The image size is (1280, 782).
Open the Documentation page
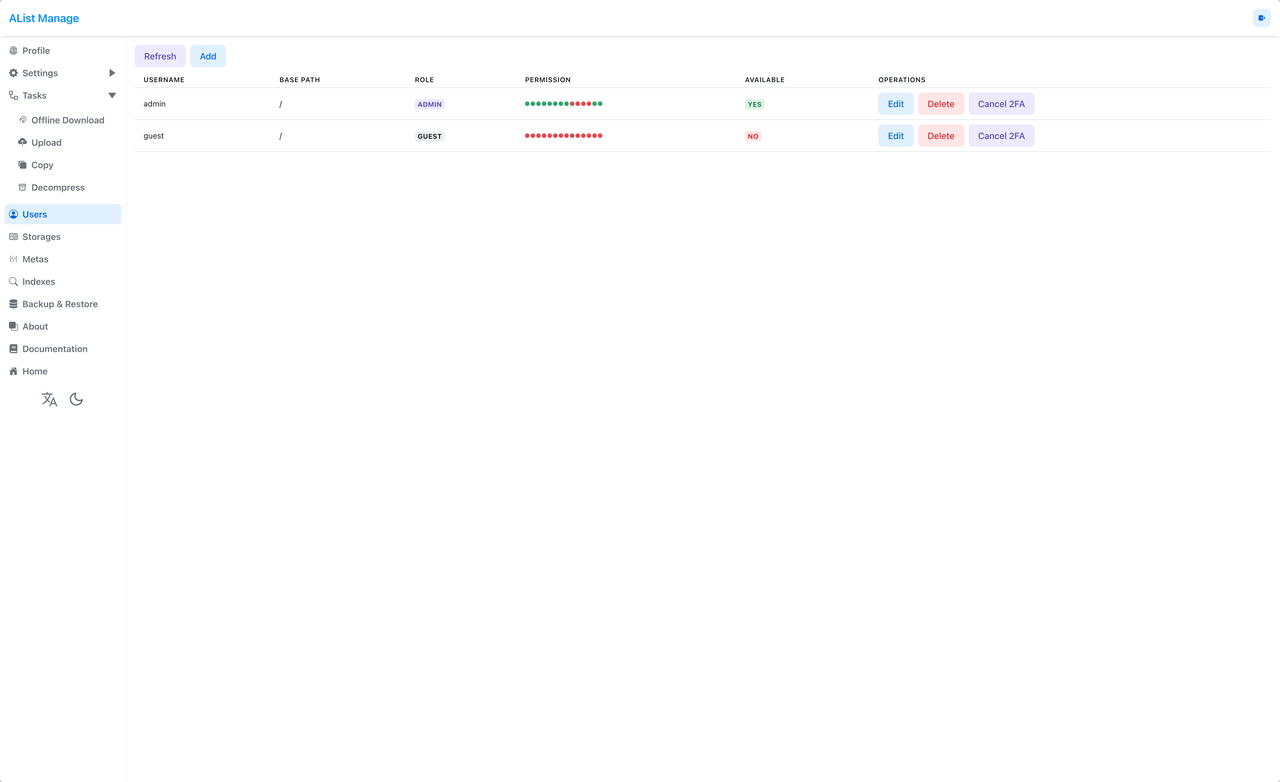[54, 348]
